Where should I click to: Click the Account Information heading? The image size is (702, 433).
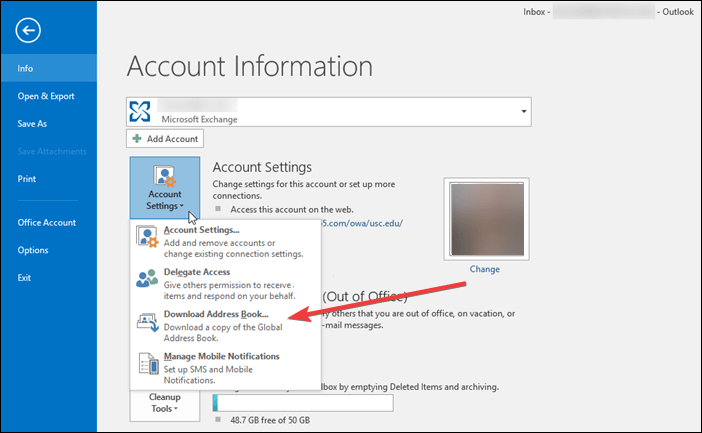point(250,67)
